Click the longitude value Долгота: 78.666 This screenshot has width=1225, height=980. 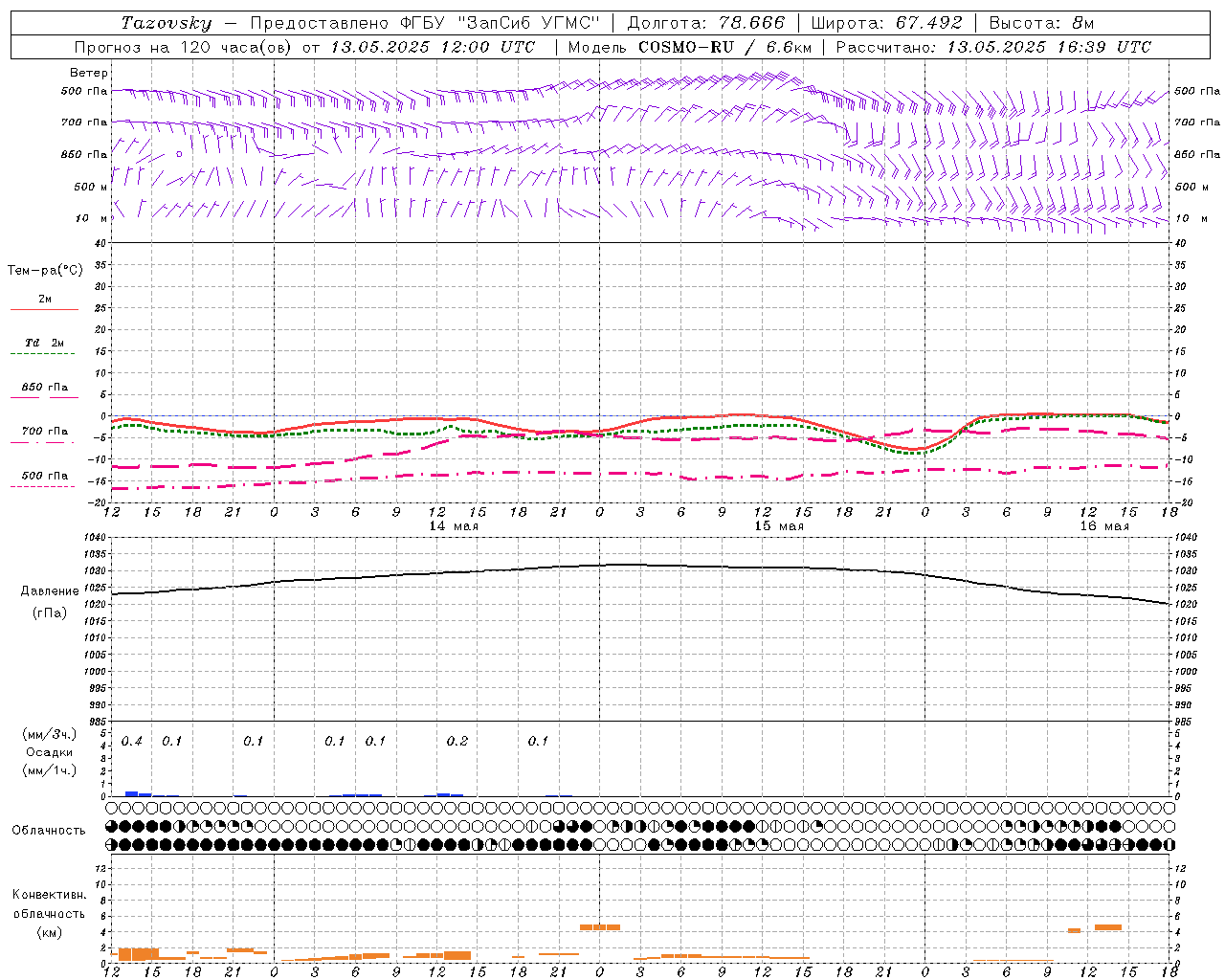[x=705, y=23]
